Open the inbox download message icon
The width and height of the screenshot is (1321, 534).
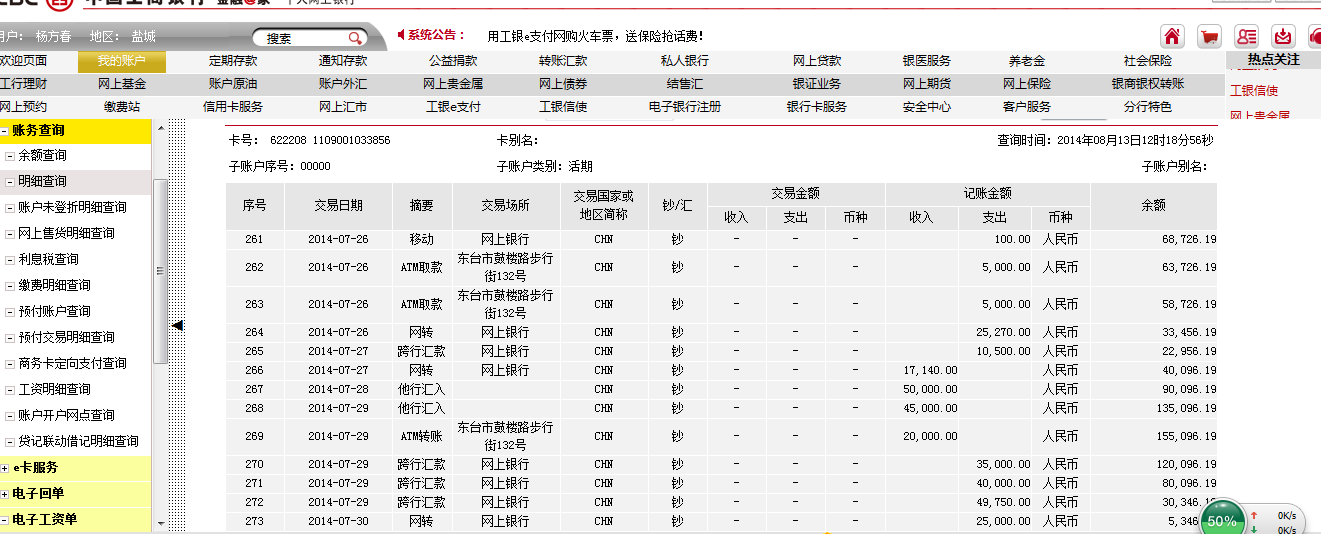pyautogui.click(x=1284, y=37)
